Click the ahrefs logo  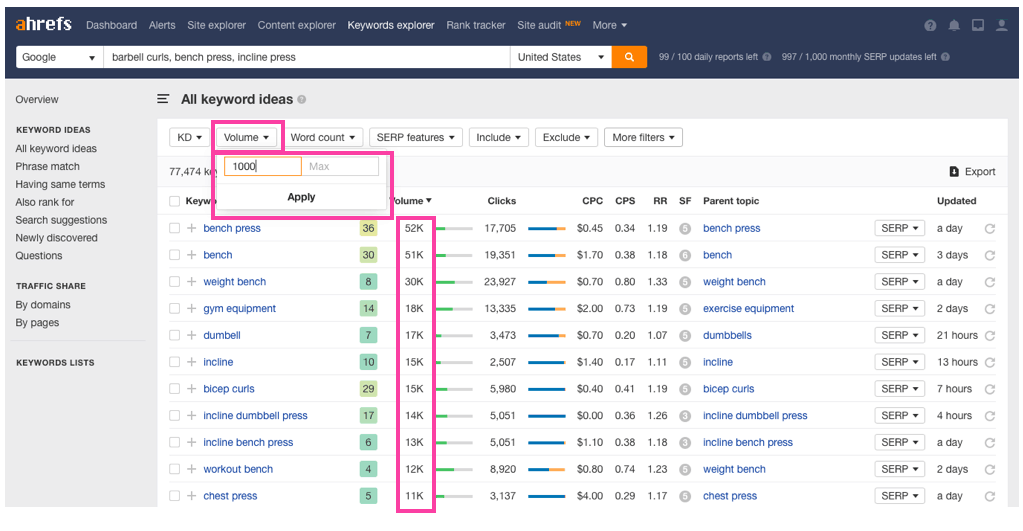43,24
